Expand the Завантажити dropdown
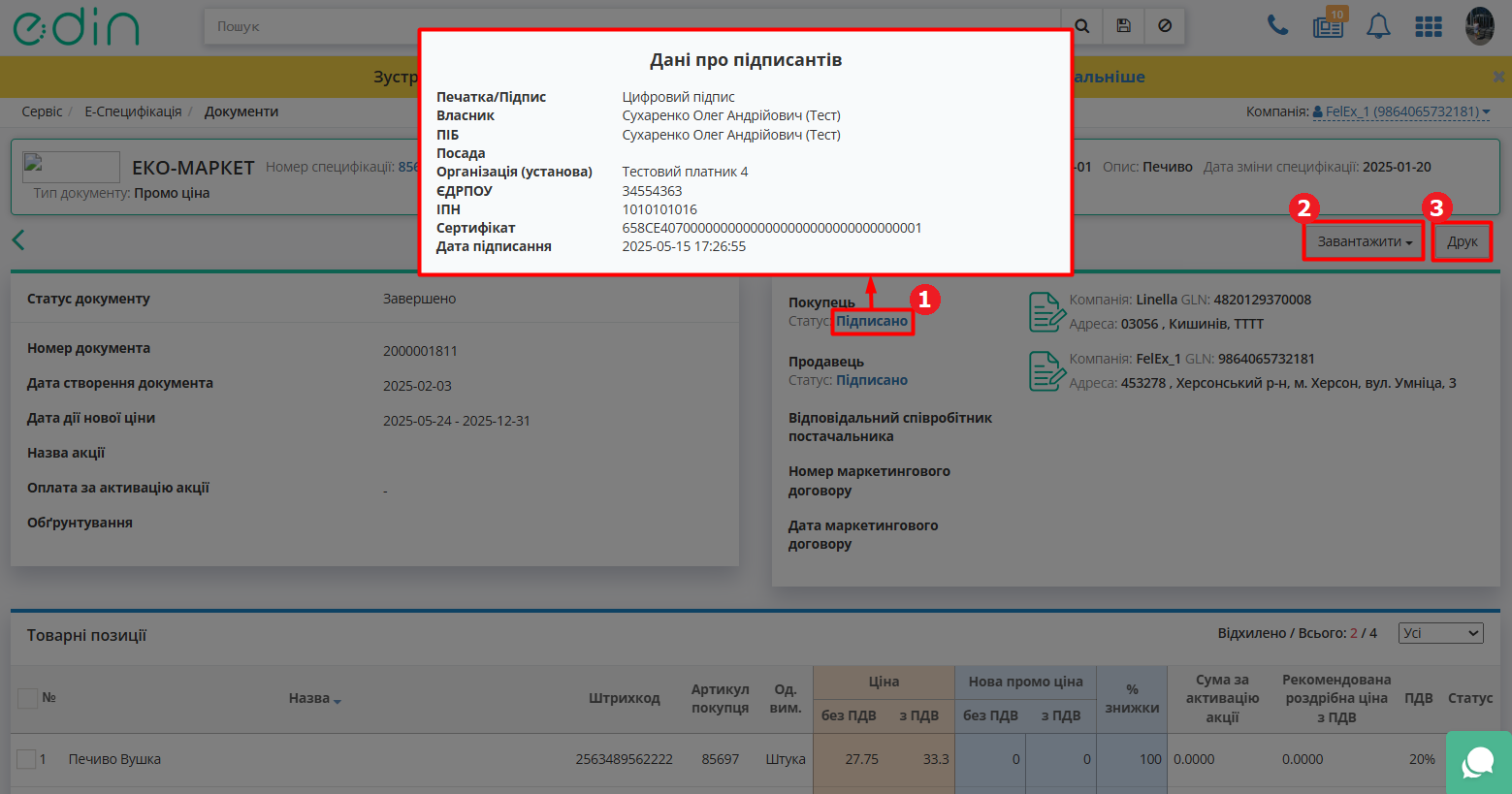Viewport: 1512px width, 794px height. point(1364,241)
